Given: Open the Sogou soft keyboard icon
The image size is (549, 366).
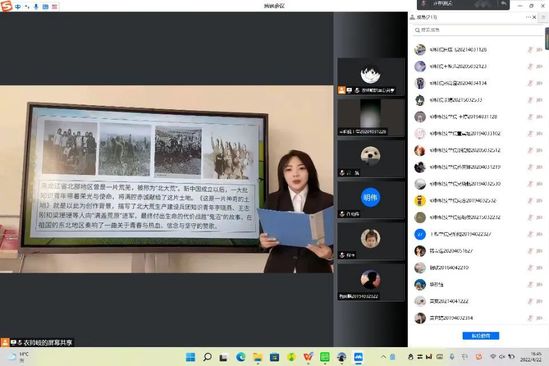Looking at the screenshot, I should coord(45,7).
